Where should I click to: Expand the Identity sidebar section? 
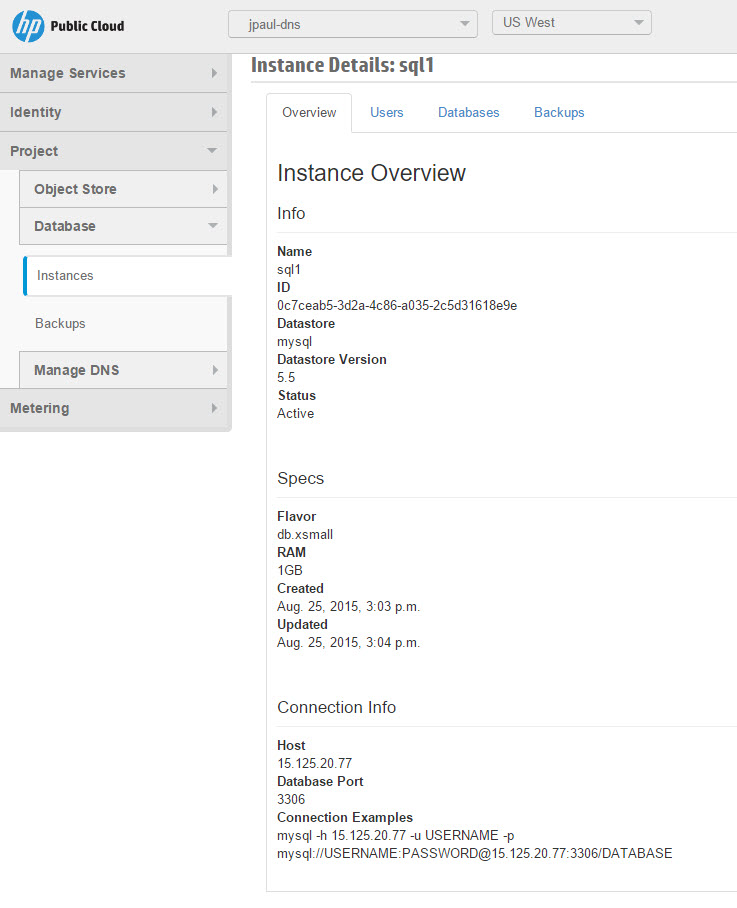point(113,112)
